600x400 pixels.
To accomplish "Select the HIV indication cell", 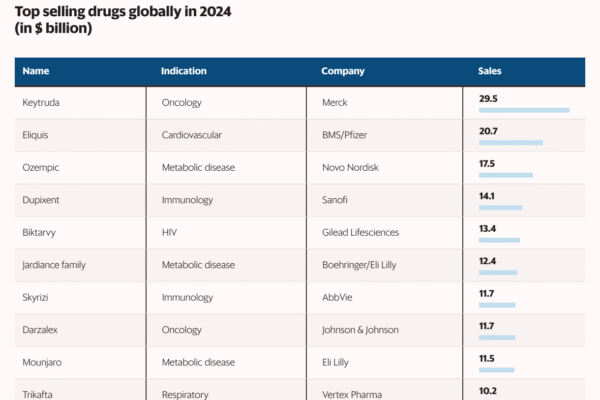I will [170, 232].
